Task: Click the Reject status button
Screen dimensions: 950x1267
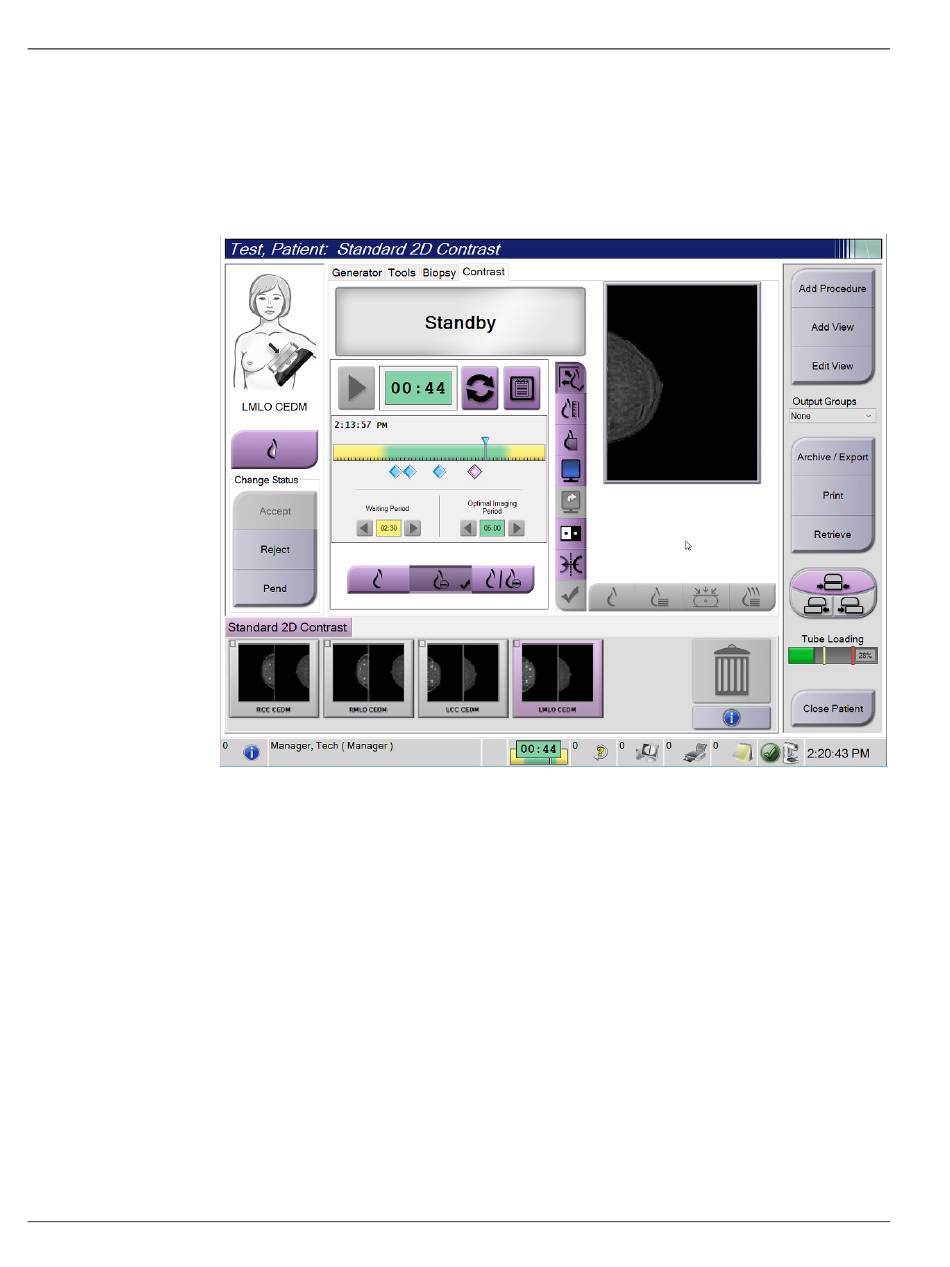Action: 275,549
